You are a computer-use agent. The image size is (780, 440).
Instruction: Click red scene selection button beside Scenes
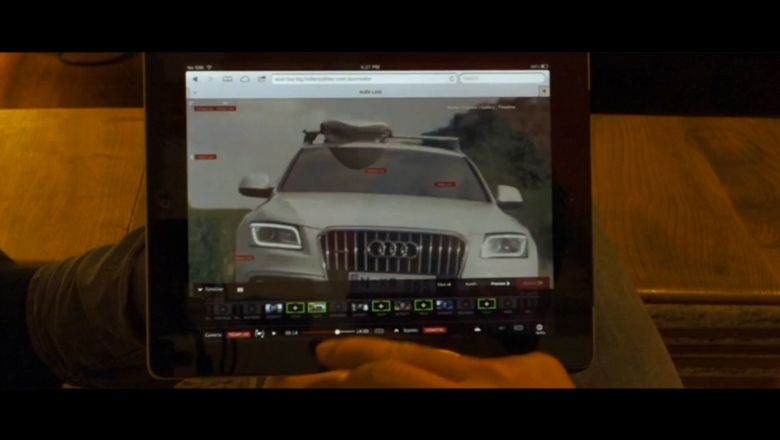(x=435, y=330)
